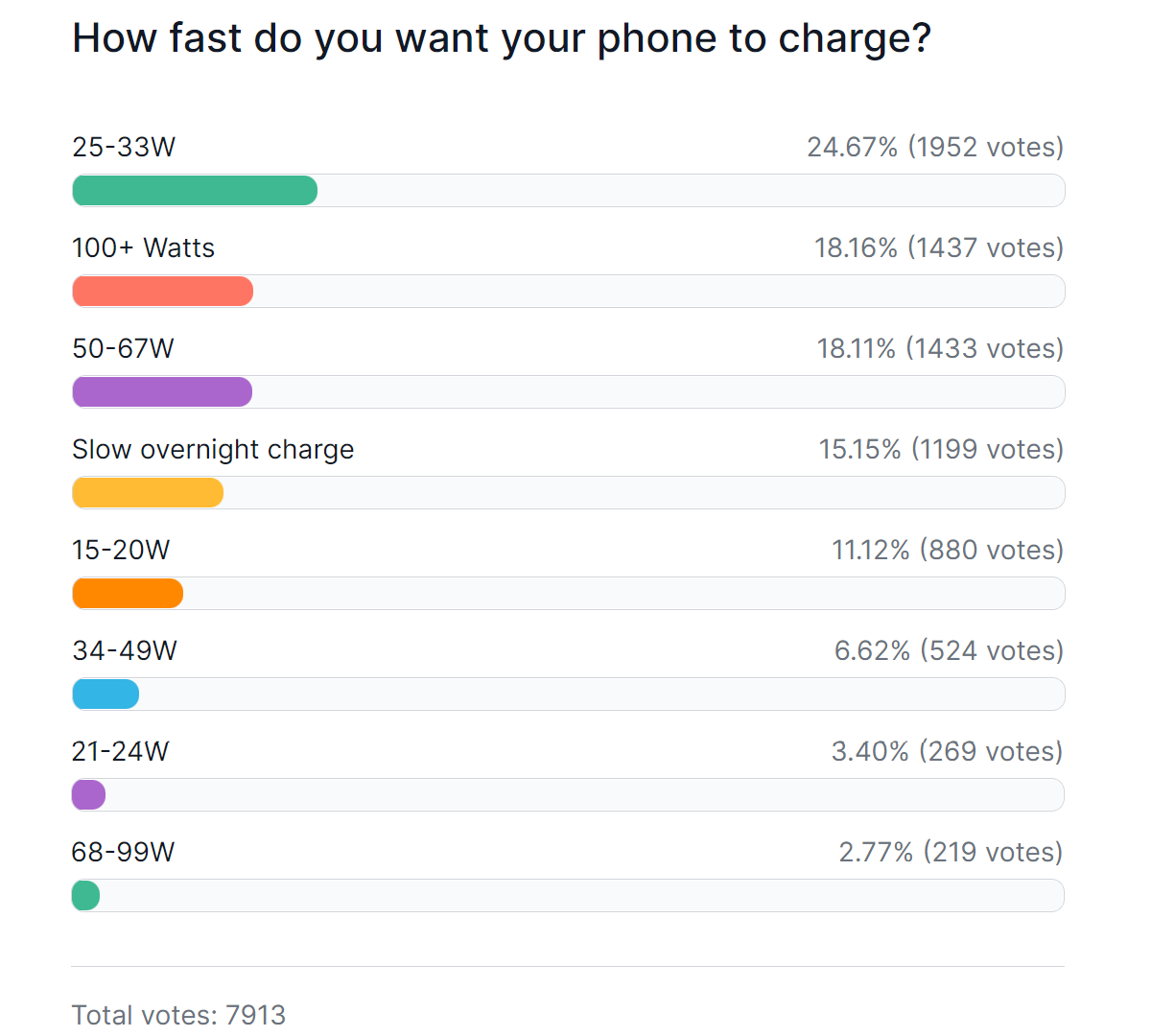Click the blue 34-49W result bar
Image resolution: width=1151 pixels, height=1036 pixels.
tap(106, 695)
